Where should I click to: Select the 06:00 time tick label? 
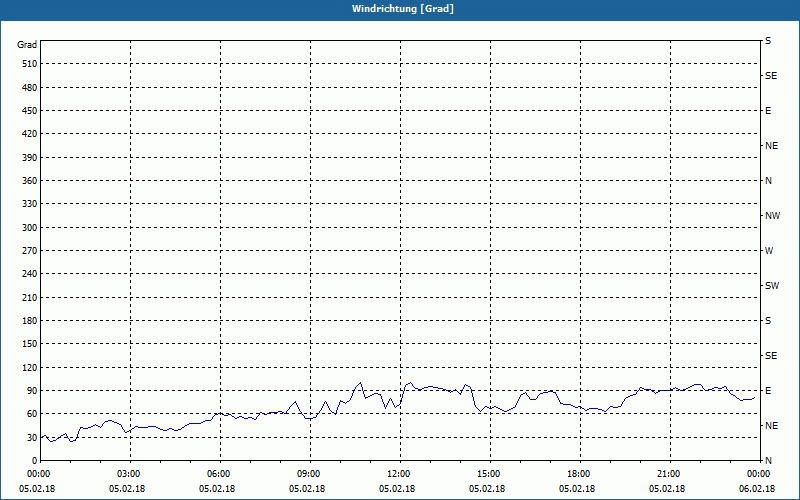(220, 474)
